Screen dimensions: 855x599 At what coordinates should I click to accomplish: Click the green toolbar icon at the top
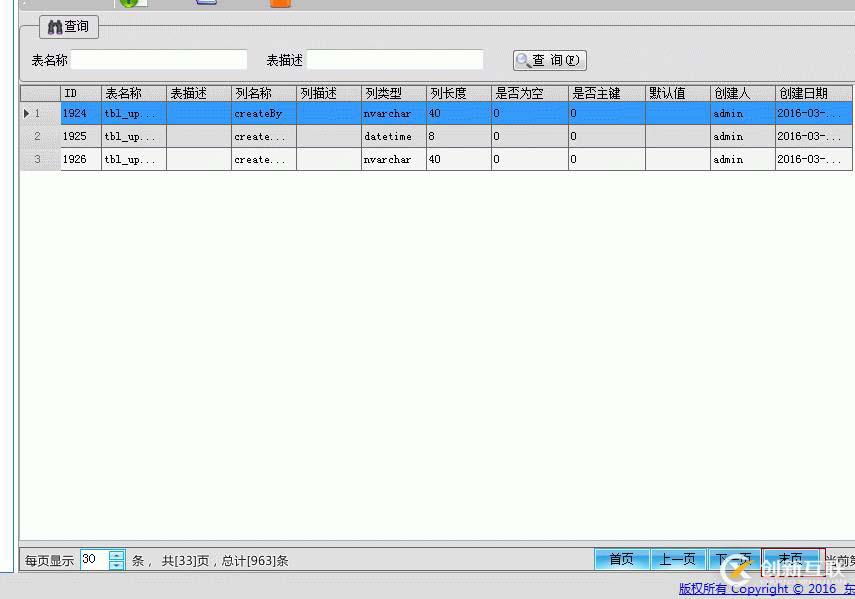click(130, 3)
